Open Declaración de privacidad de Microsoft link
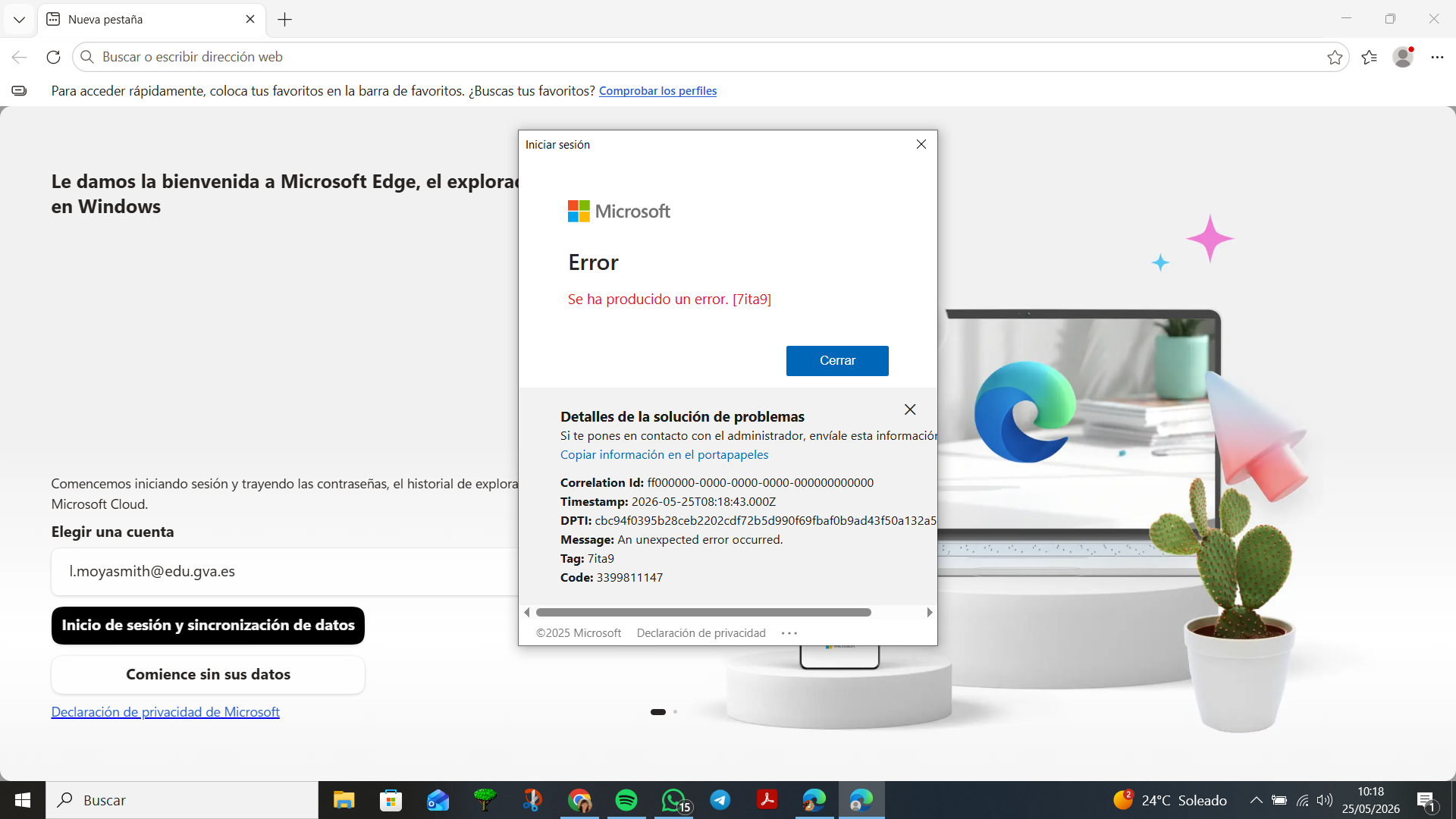 coord(165,712)
